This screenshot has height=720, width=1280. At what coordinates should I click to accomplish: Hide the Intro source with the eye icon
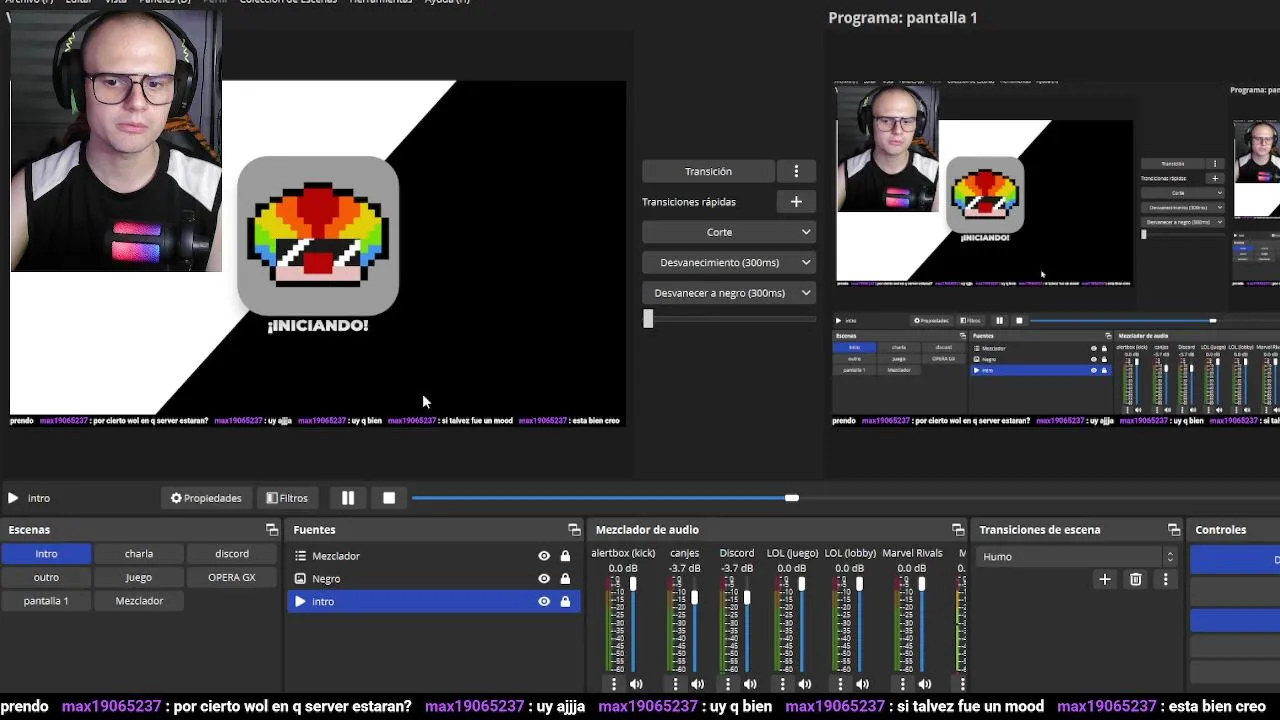[x=544, y=601]
